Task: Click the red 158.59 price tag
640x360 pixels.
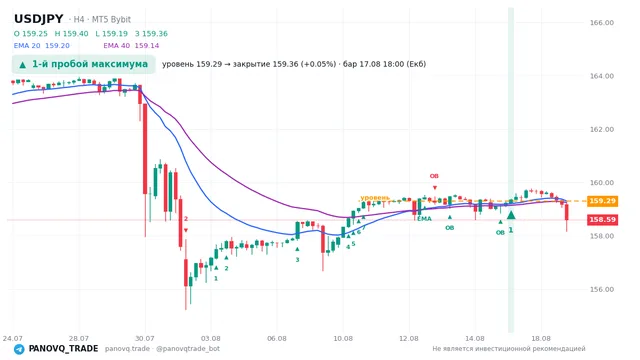Action: click(x=602, y=220)
